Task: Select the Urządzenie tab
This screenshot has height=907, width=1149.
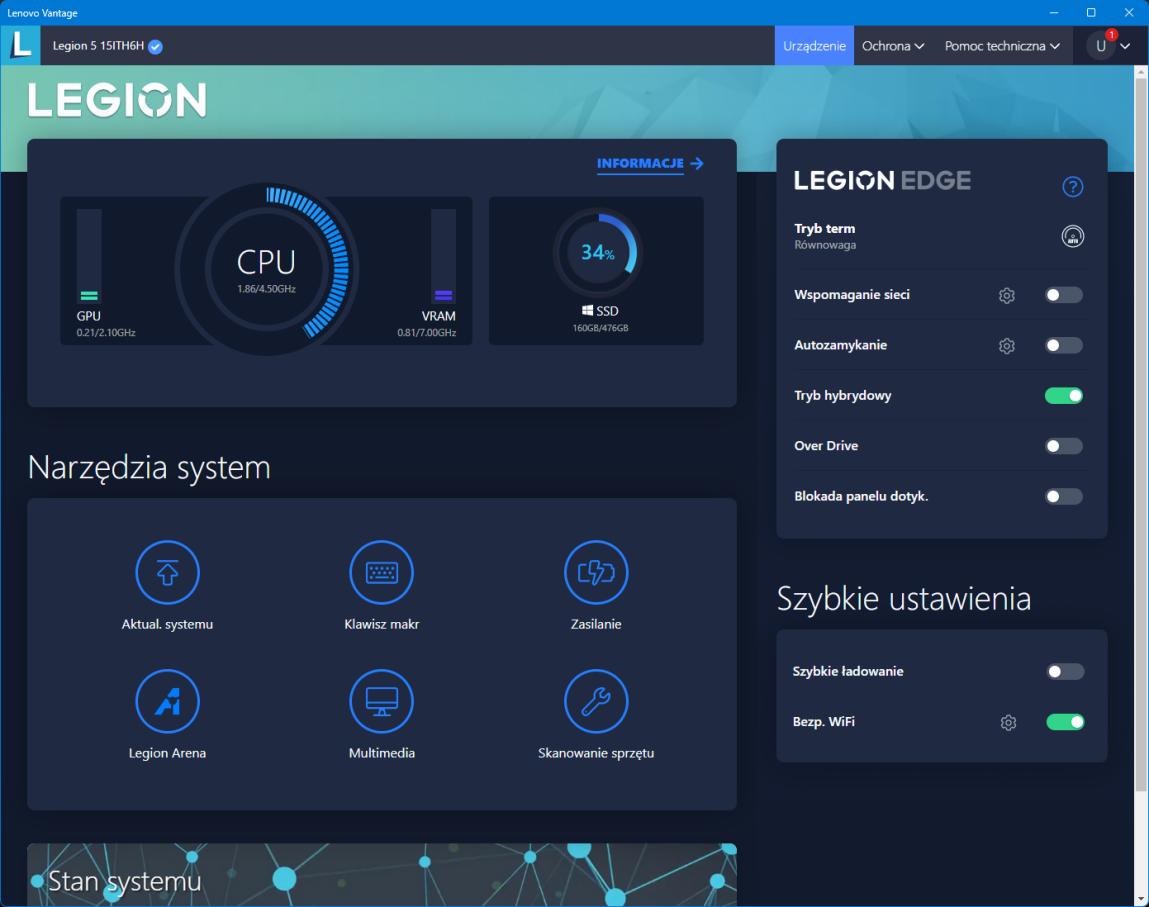Action: pyautogui.click(x=814, y=46)
